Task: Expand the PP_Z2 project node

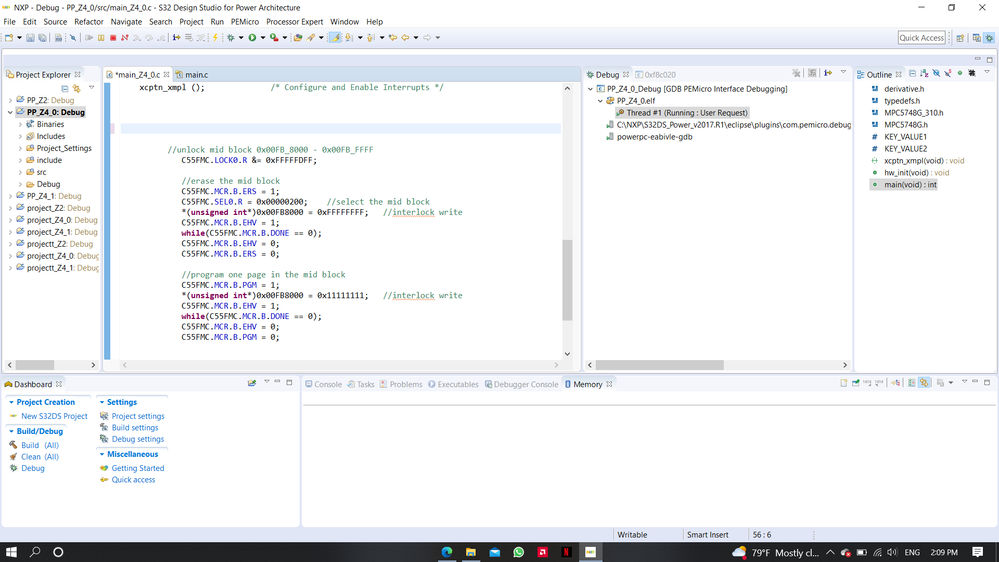Action: click(x=10, y=100)
